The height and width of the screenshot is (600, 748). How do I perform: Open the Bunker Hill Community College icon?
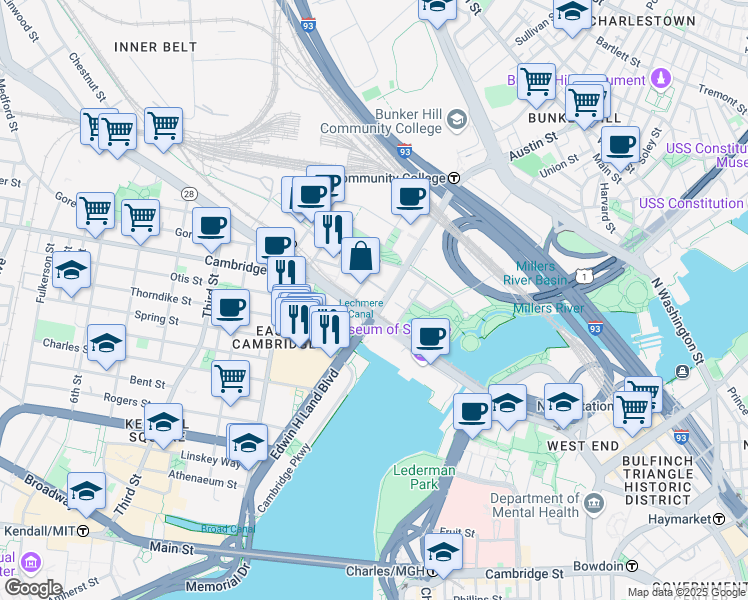pos(457,119)
